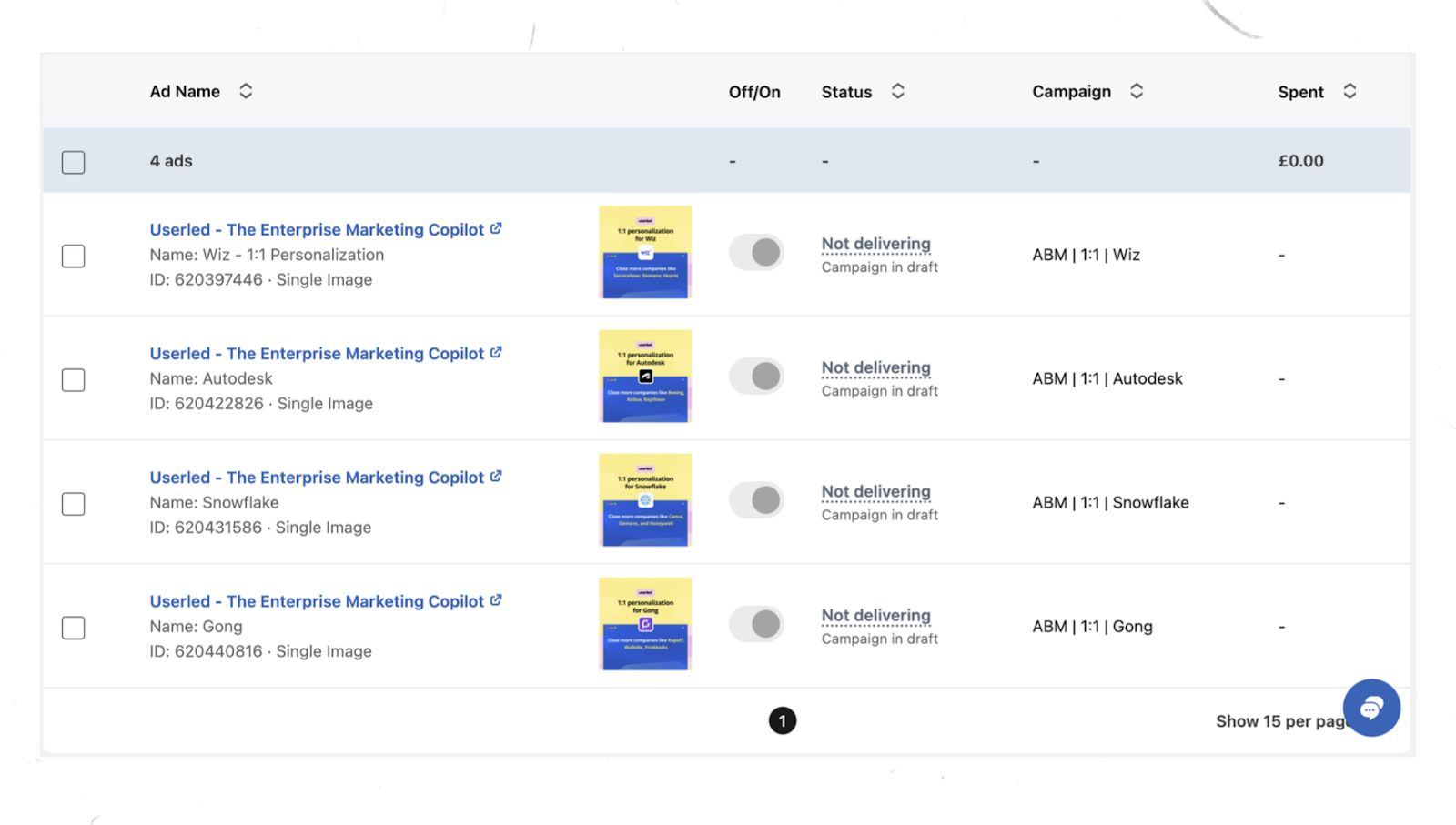Screen dimensions: 1456x825
Task: Open Userled ad link for Snowflake
Action: [x=317, y=477]
